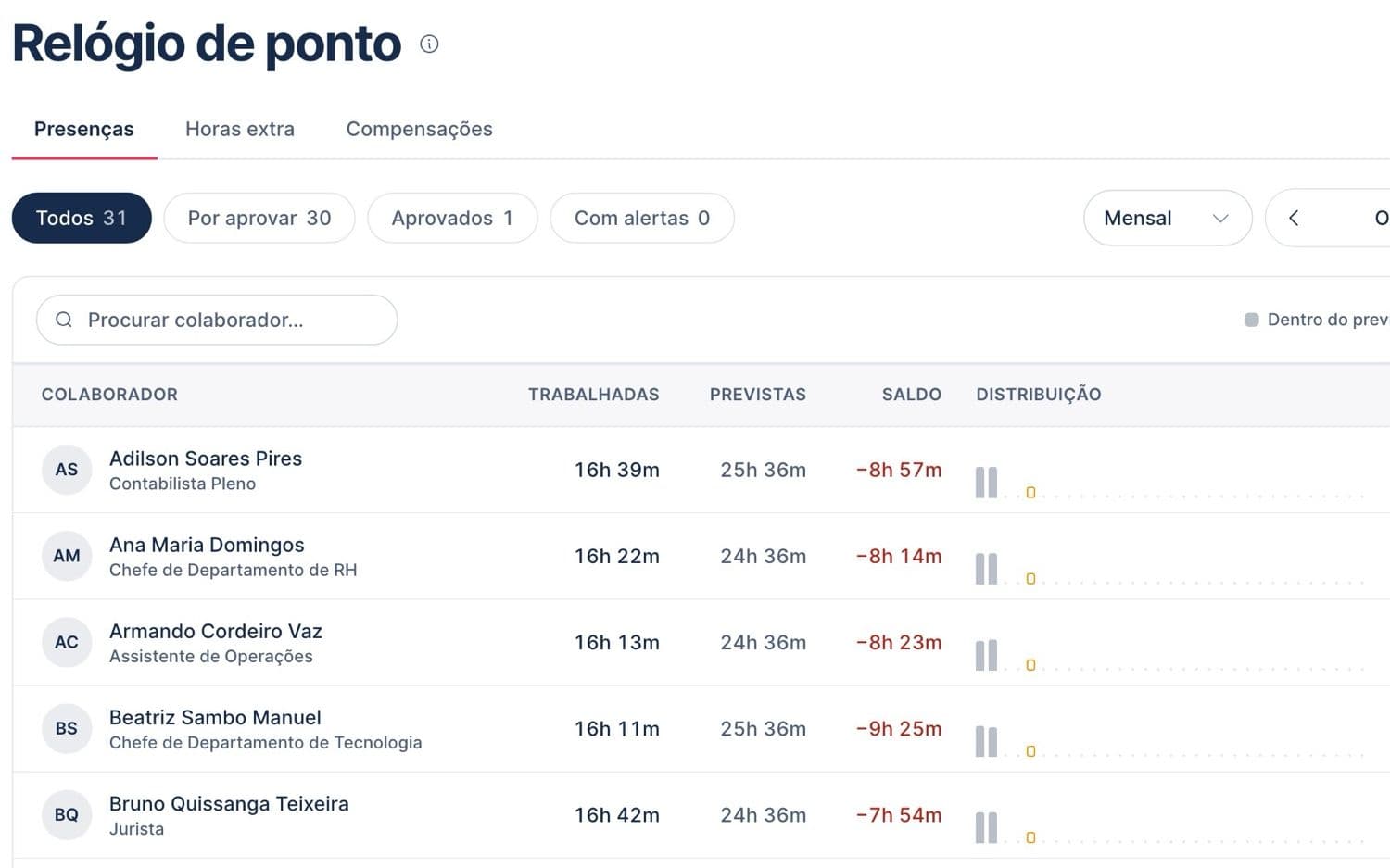This screenshot has width=1390, height=868.
Task: Focus the Procurar colaborador search field
Action: coord(217,320)
